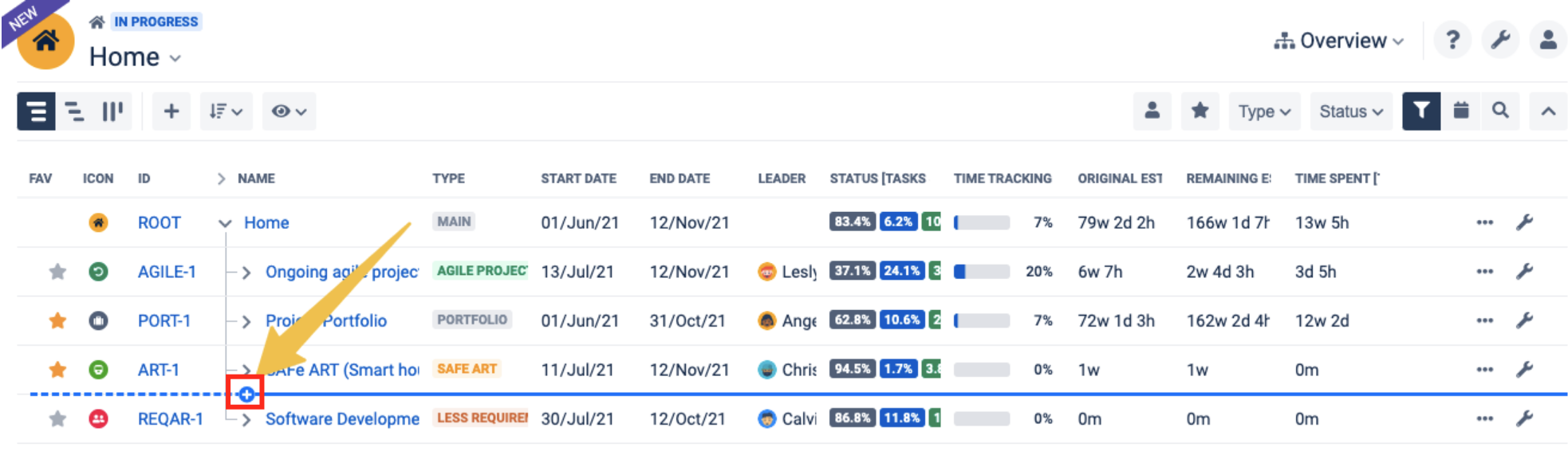This screenshot has width=1568, height=459.
Task: Open the ellipsis menu on the ROOT row
Action: (x=1484, y=223)
